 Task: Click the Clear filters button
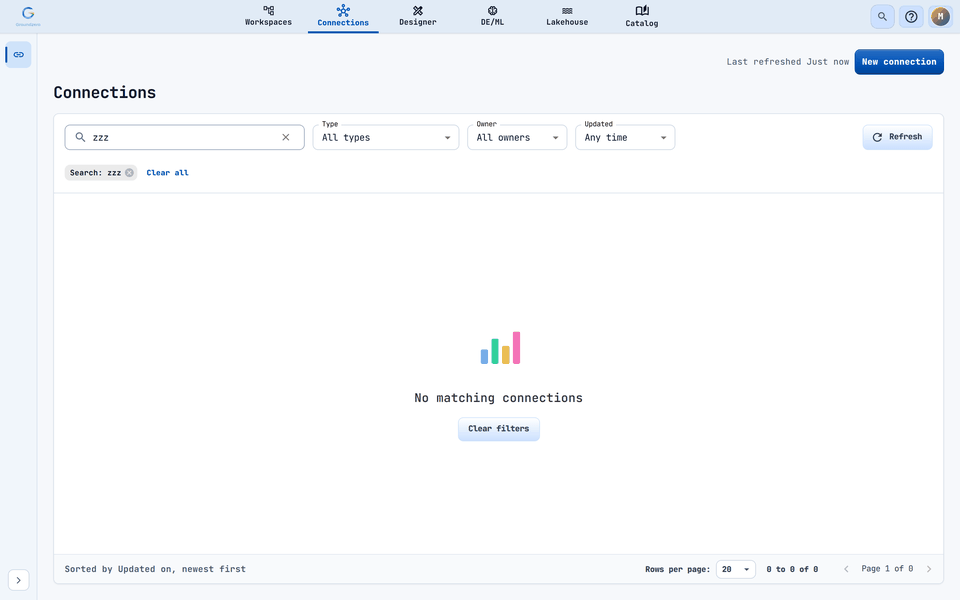pyautogui.click(x=498, y=429)
